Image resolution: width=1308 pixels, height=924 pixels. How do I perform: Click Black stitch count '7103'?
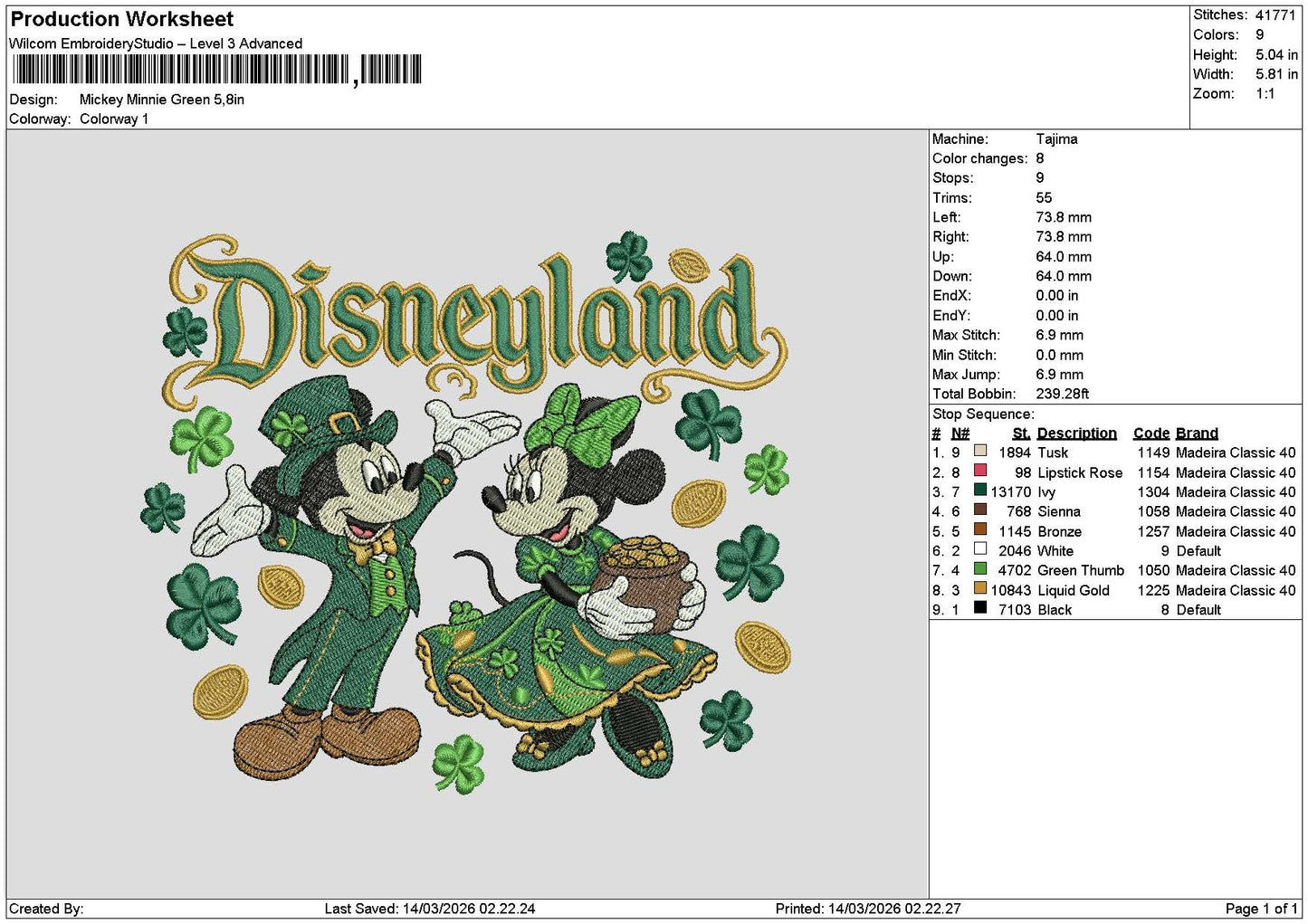[x=1015, y=610]
